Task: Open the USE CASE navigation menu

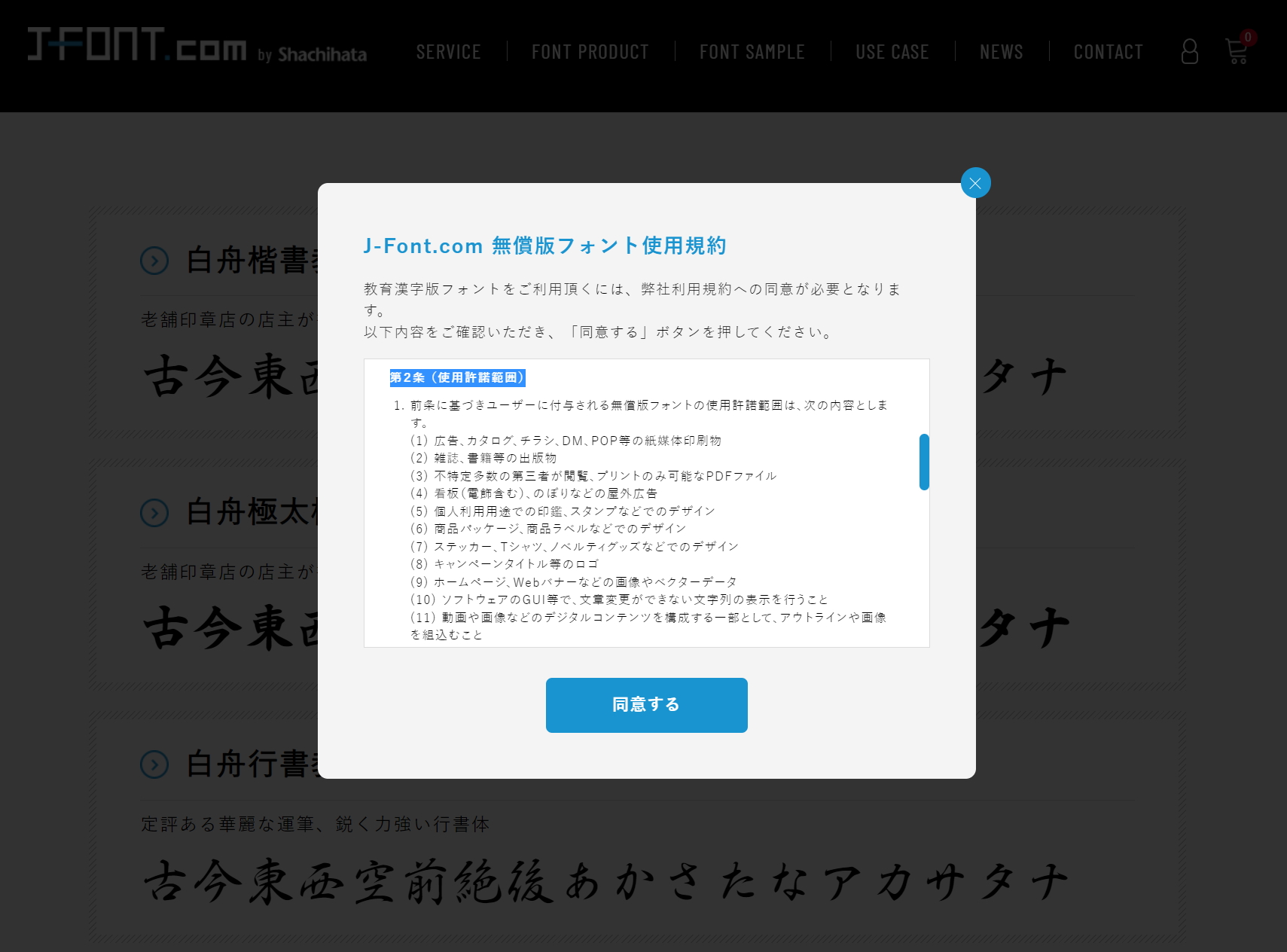Action: (892, 51)
